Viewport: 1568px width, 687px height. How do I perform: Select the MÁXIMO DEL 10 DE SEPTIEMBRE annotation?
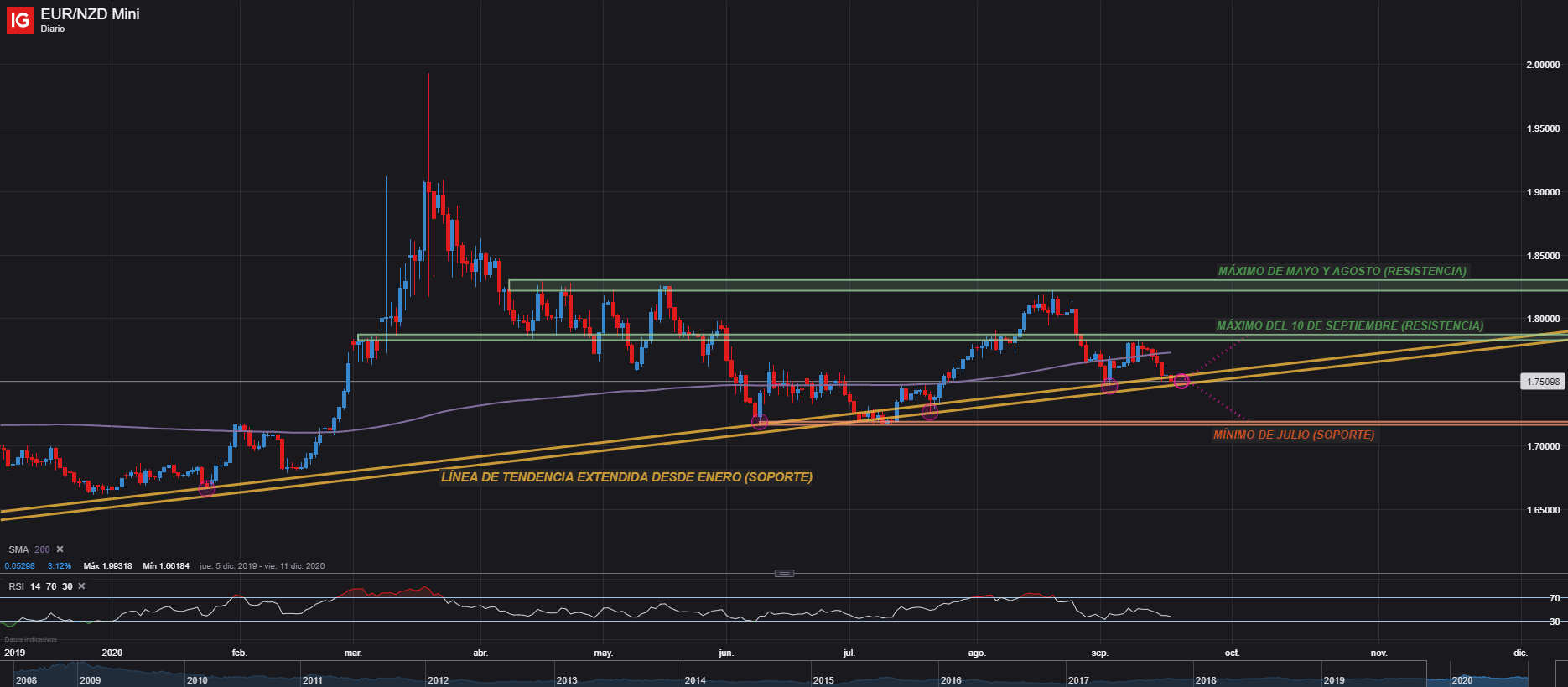tap(1350, 325)
